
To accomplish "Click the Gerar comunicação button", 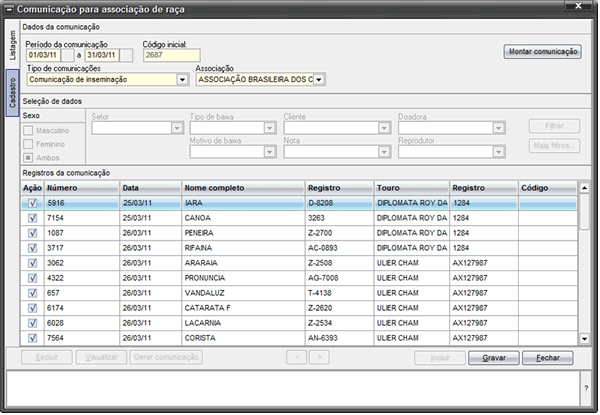I will pos(166,357).
